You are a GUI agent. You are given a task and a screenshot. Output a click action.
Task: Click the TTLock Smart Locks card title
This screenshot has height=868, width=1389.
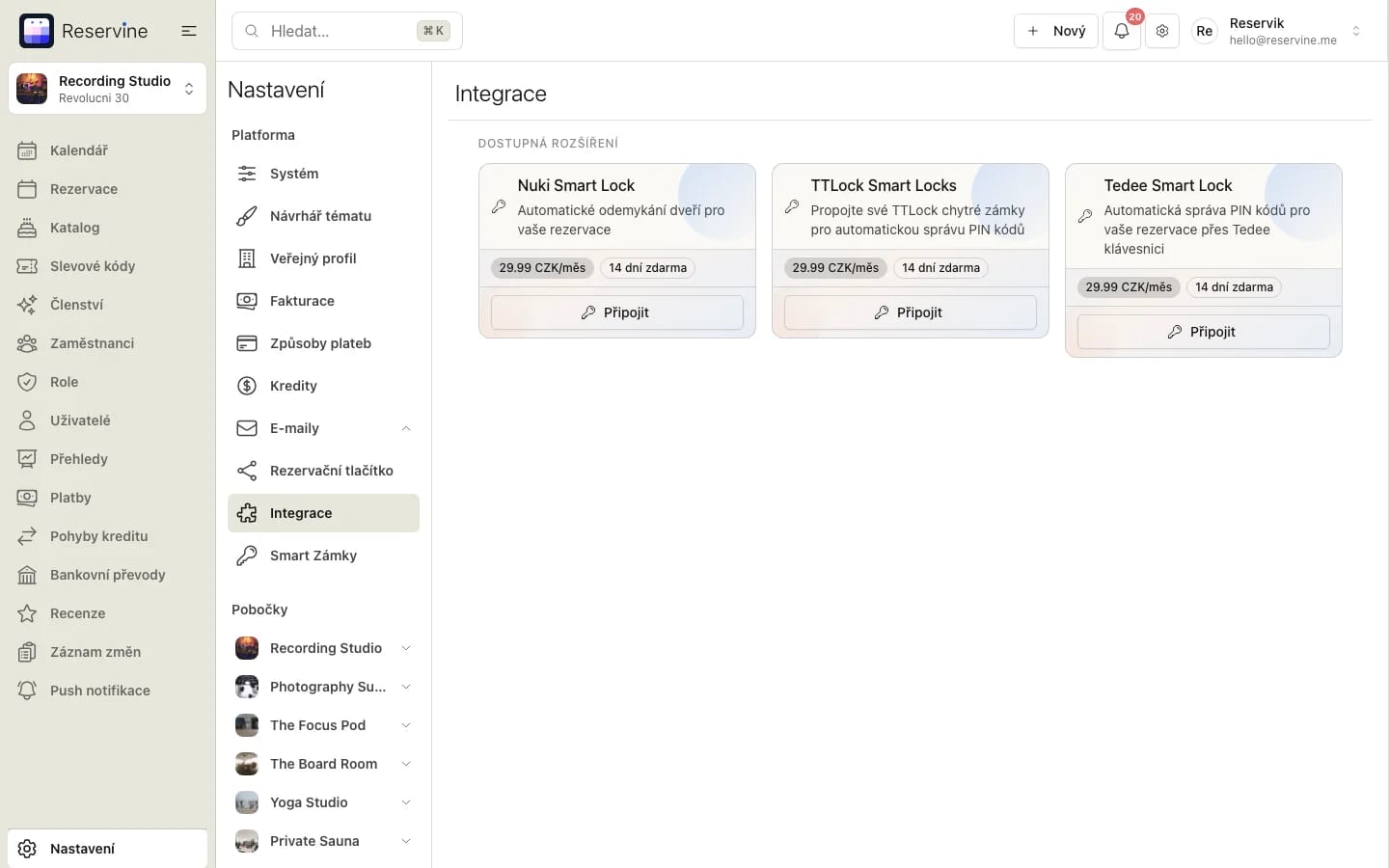884,185
